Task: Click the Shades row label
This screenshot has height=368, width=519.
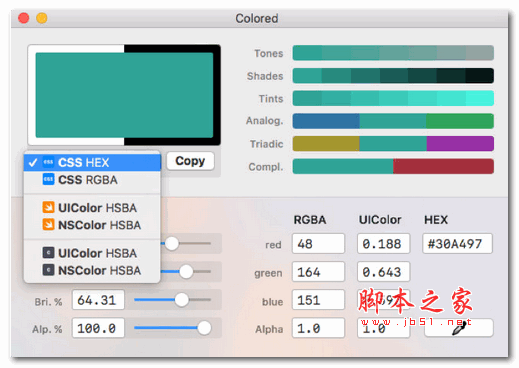Action: [x=265, y=76]
